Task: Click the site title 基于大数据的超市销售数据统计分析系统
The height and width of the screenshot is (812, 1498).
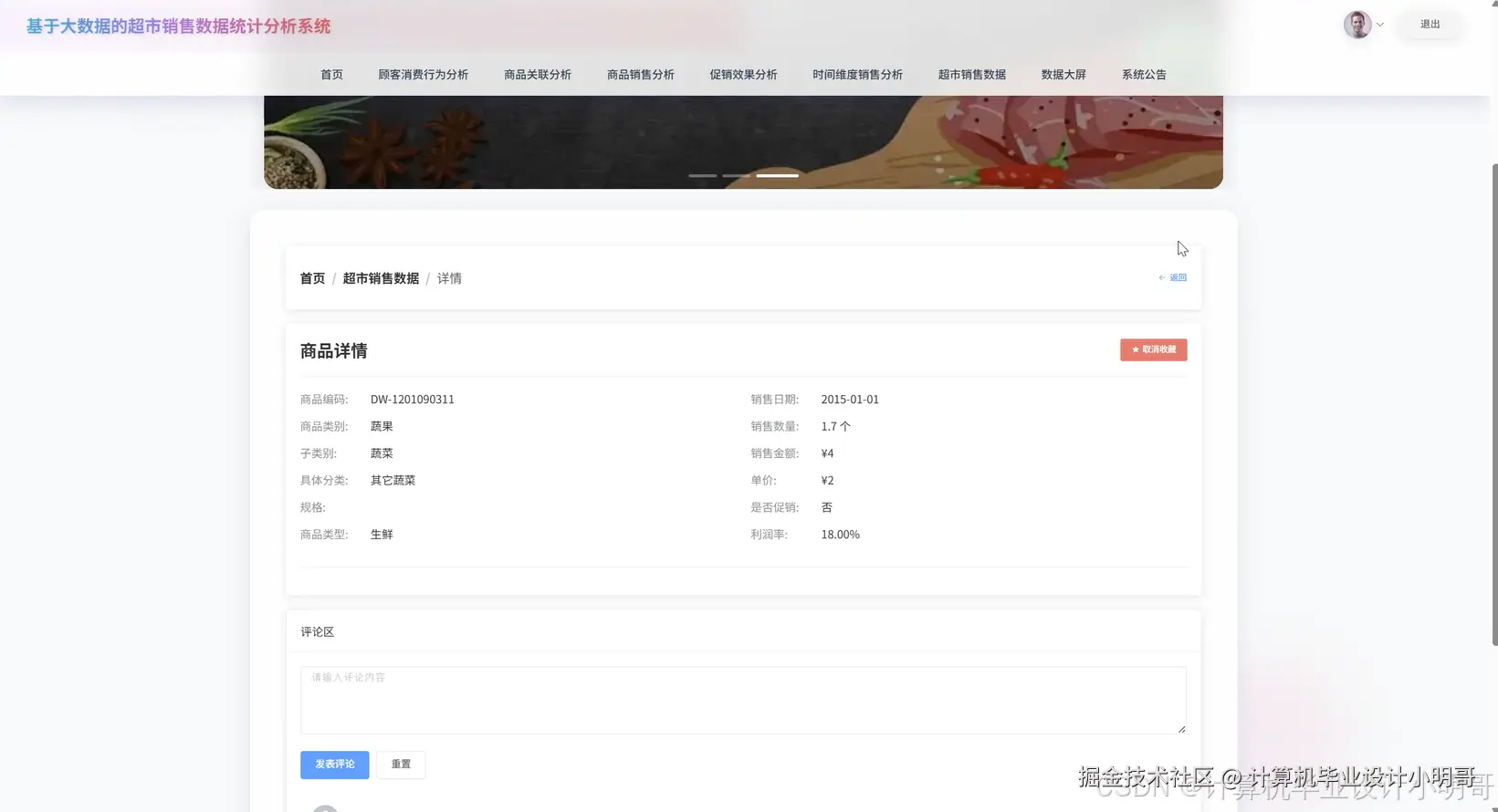Action: click(178, 26)
